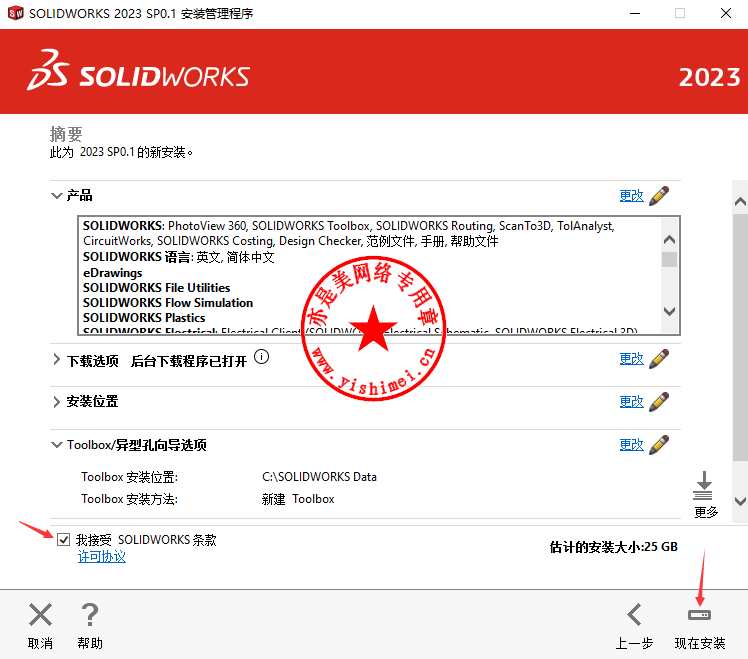Start installation with 现在安装 icon
This screenshot has width=748, height=659.
click(699, 615)
